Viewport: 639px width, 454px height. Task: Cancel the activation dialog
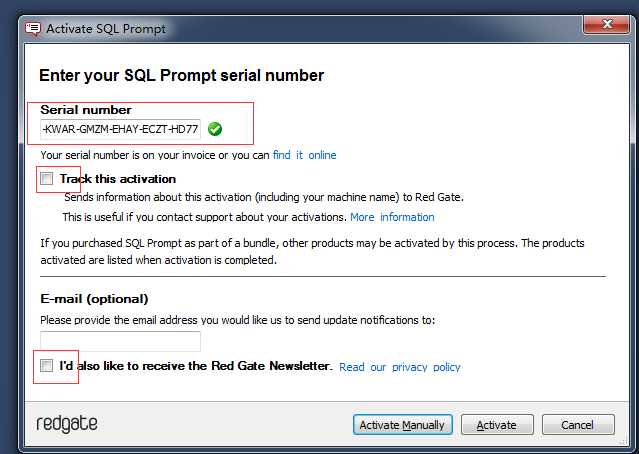point(578,425)
